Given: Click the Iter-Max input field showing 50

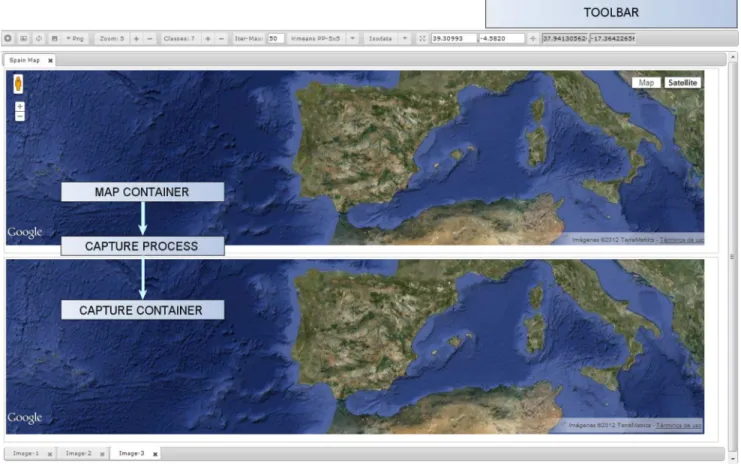Looking at the screenshot, I should 276,39.
